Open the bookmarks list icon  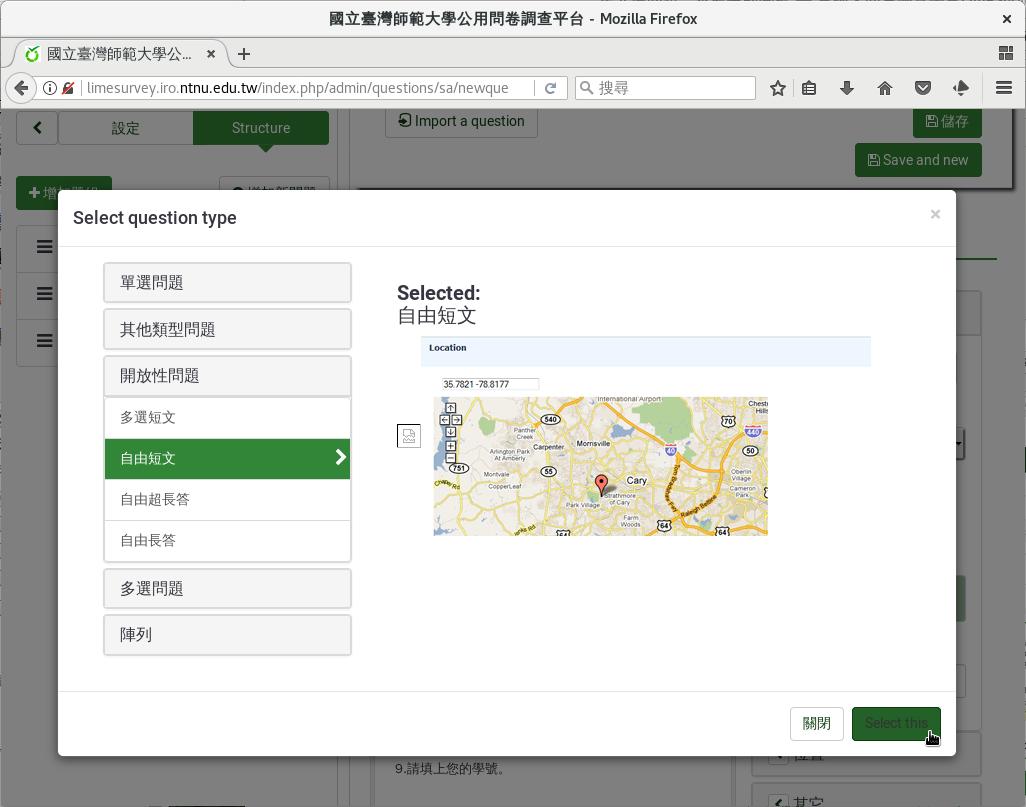pos(809,88)
